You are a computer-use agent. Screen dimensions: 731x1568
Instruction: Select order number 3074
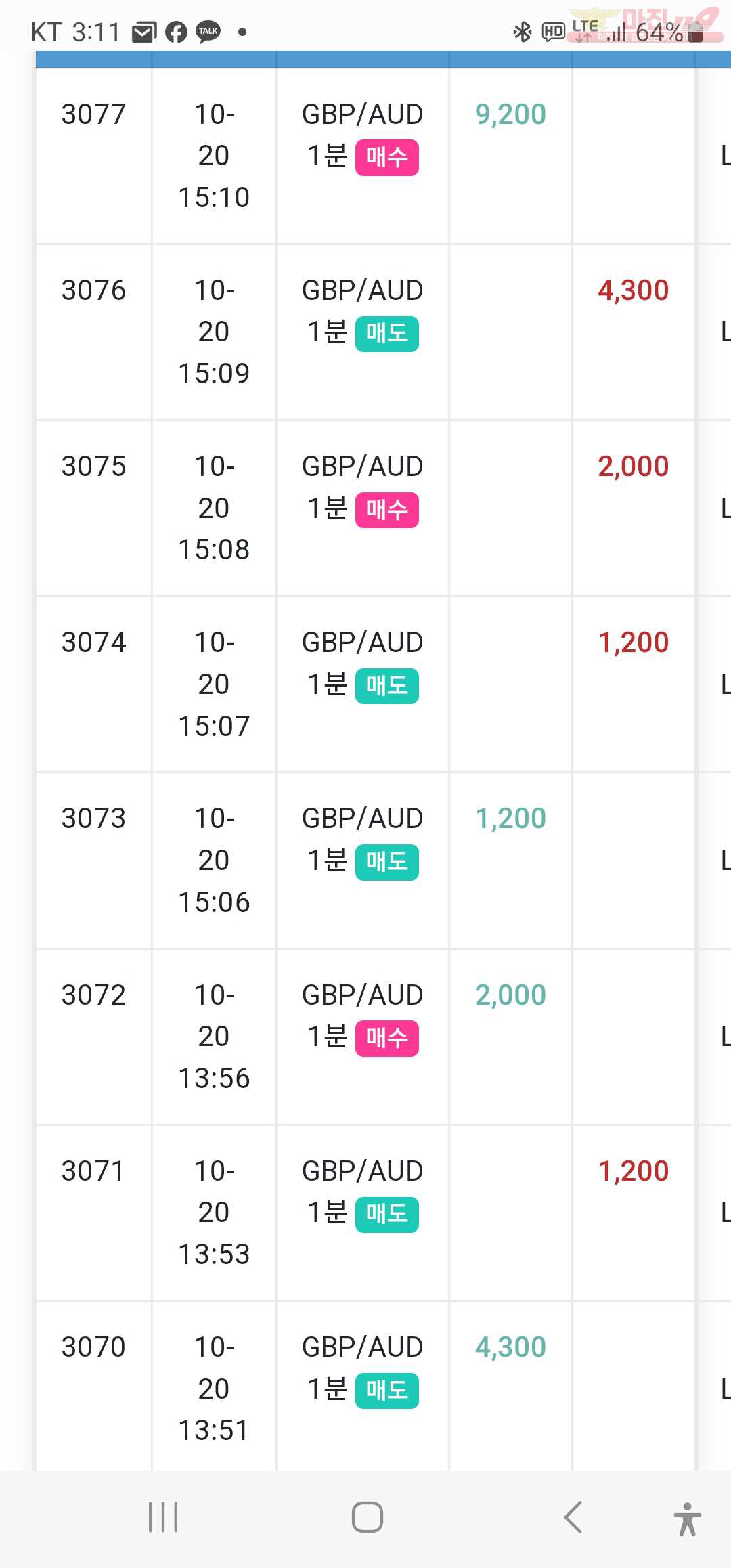click(x=93, y=643)
